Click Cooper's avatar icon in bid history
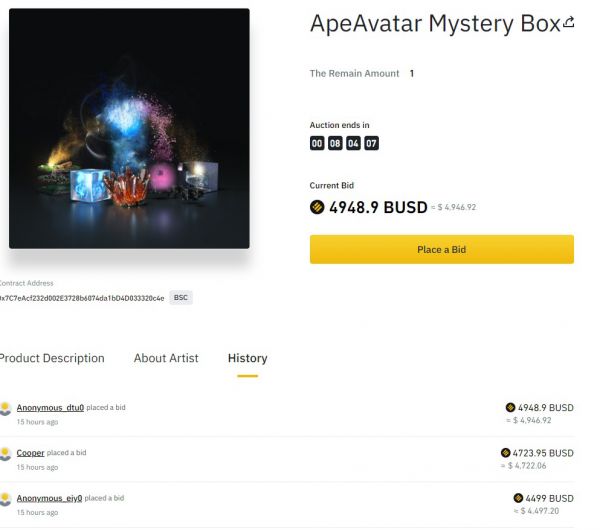The height and width of the screenshot is (530, 600). click(x=6, y=453)
